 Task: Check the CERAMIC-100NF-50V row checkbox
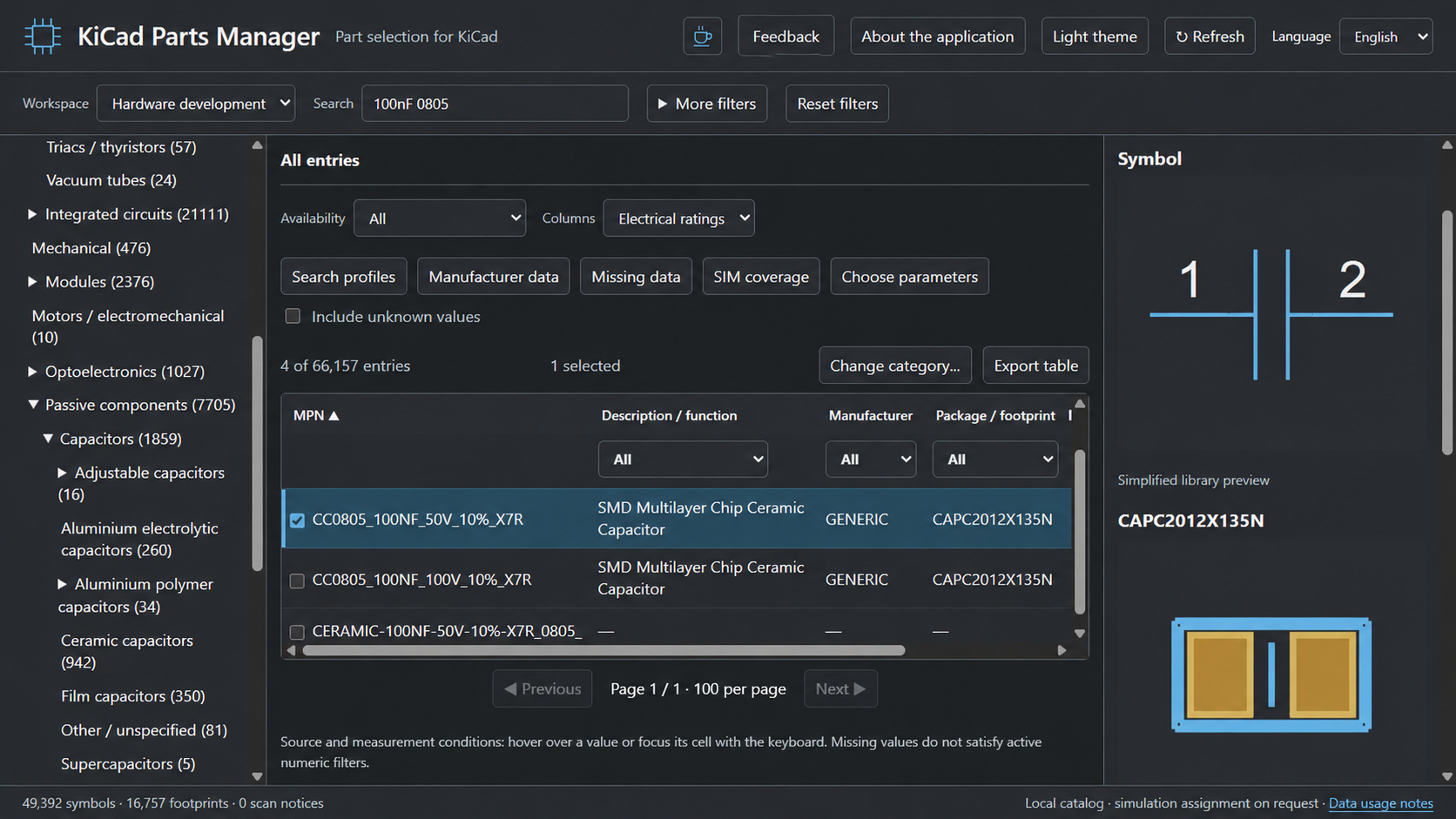(297, 631)
